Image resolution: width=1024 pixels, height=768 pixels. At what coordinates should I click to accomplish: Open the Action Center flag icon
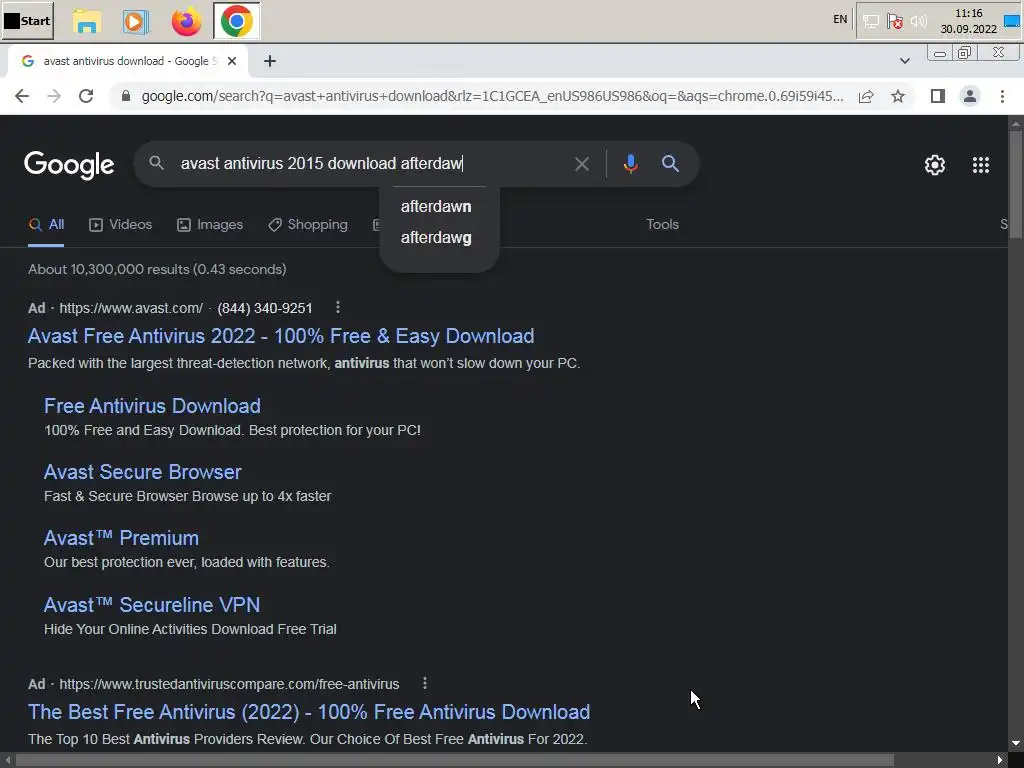tap(895, 22)
